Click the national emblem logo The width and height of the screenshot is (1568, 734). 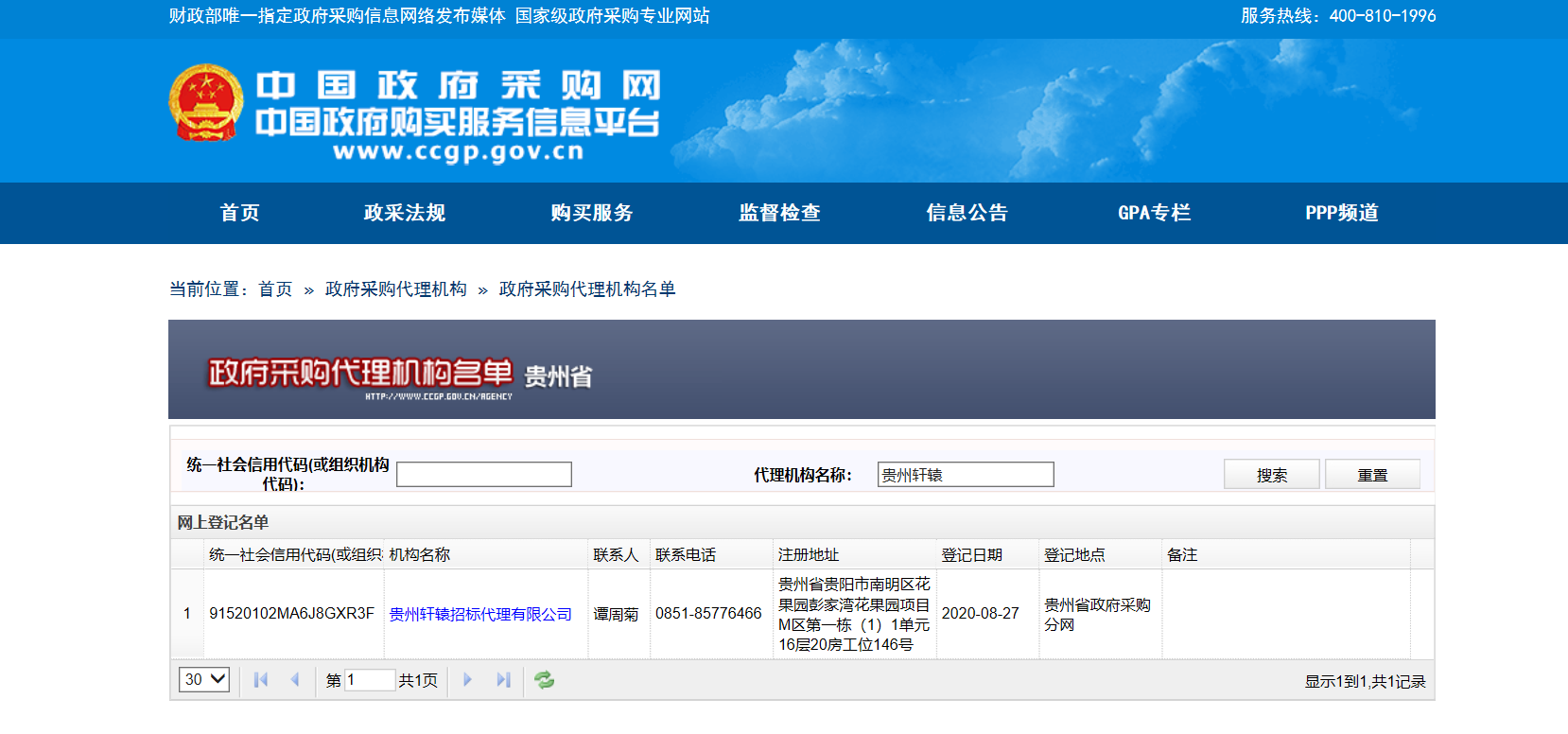tap(205, 103)
